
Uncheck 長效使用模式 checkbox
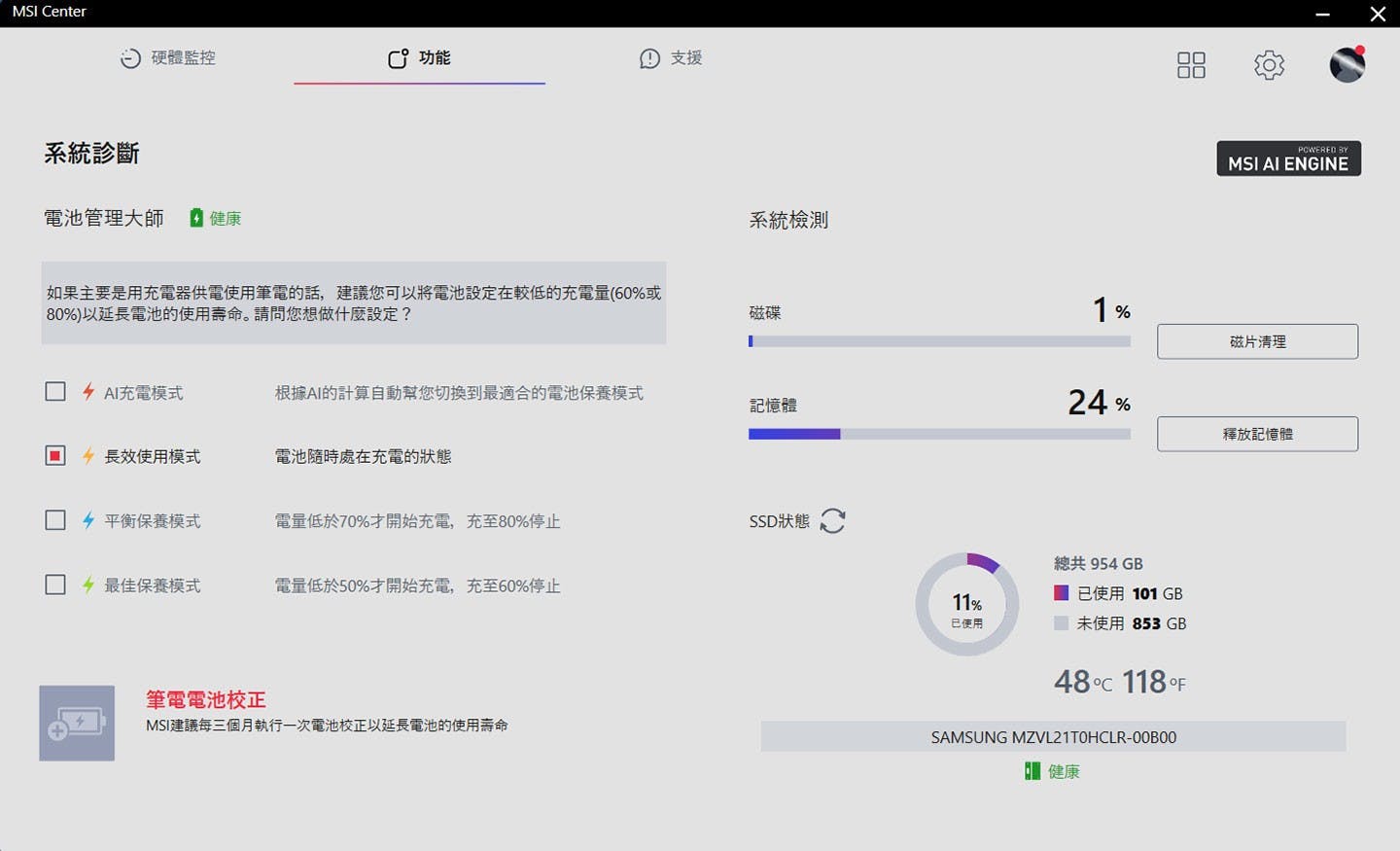click(55, 455)
